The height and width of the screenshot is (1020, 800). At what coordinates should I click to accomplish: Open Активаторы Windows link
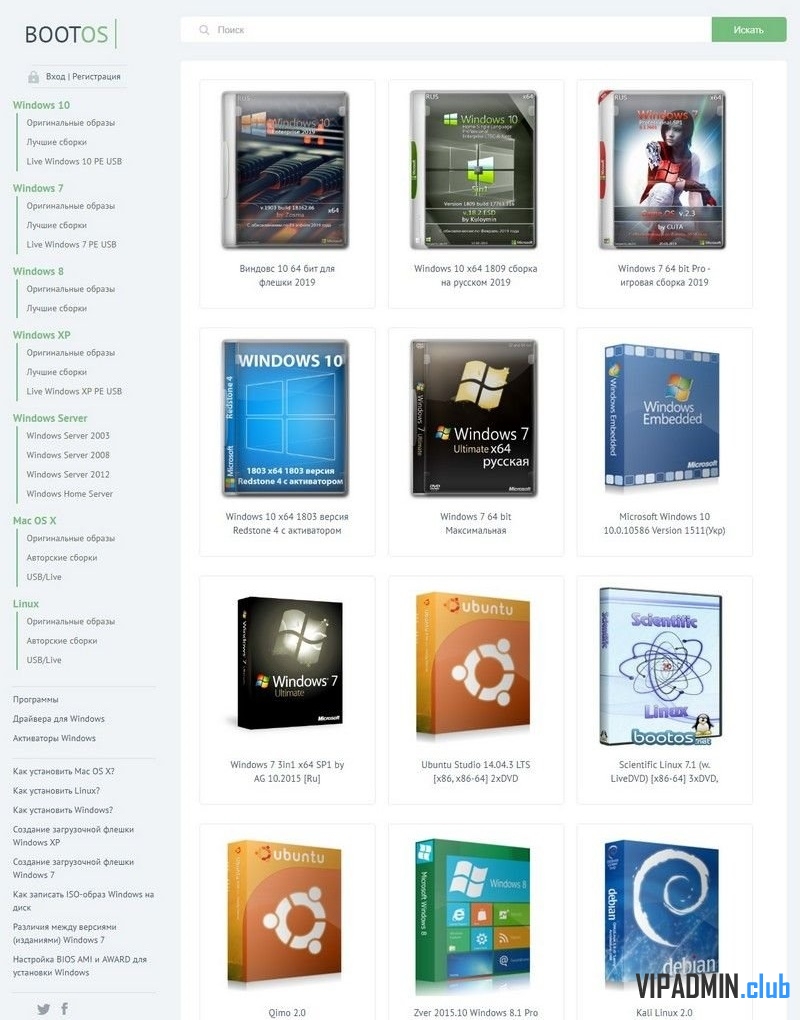(x=54, y=739)
